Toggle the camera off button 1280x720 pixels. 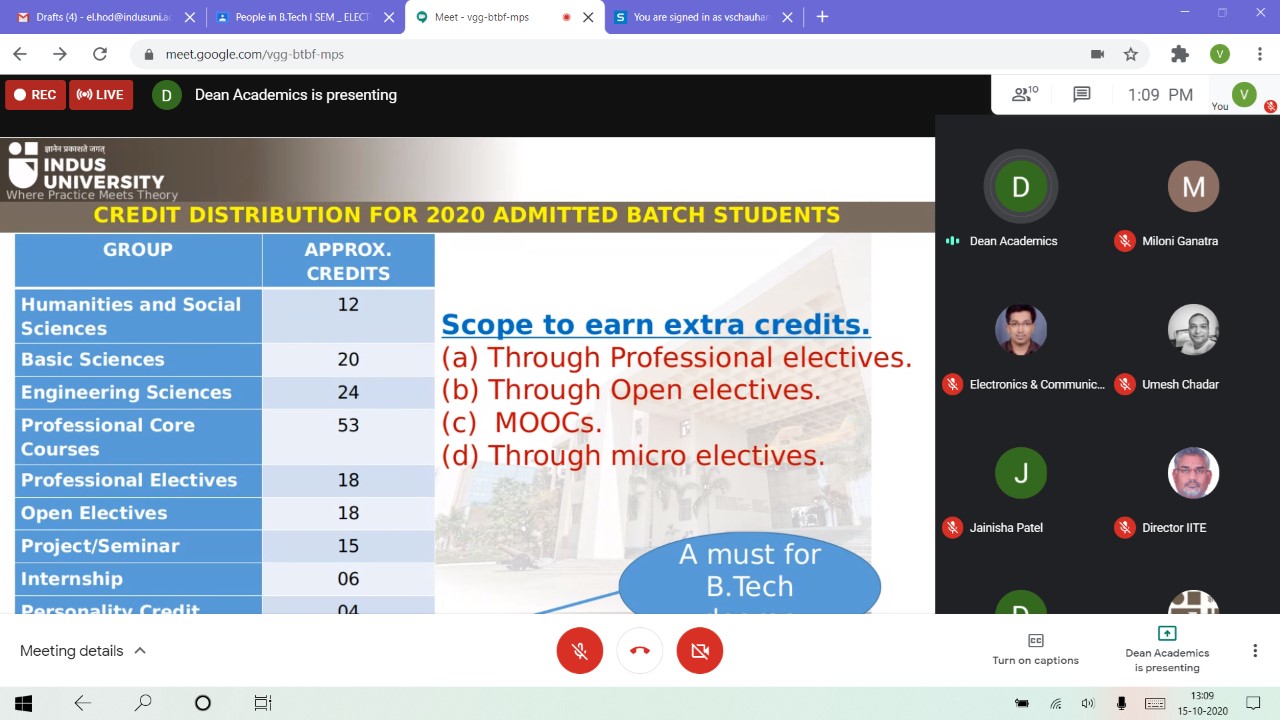(x=700, y=651)
